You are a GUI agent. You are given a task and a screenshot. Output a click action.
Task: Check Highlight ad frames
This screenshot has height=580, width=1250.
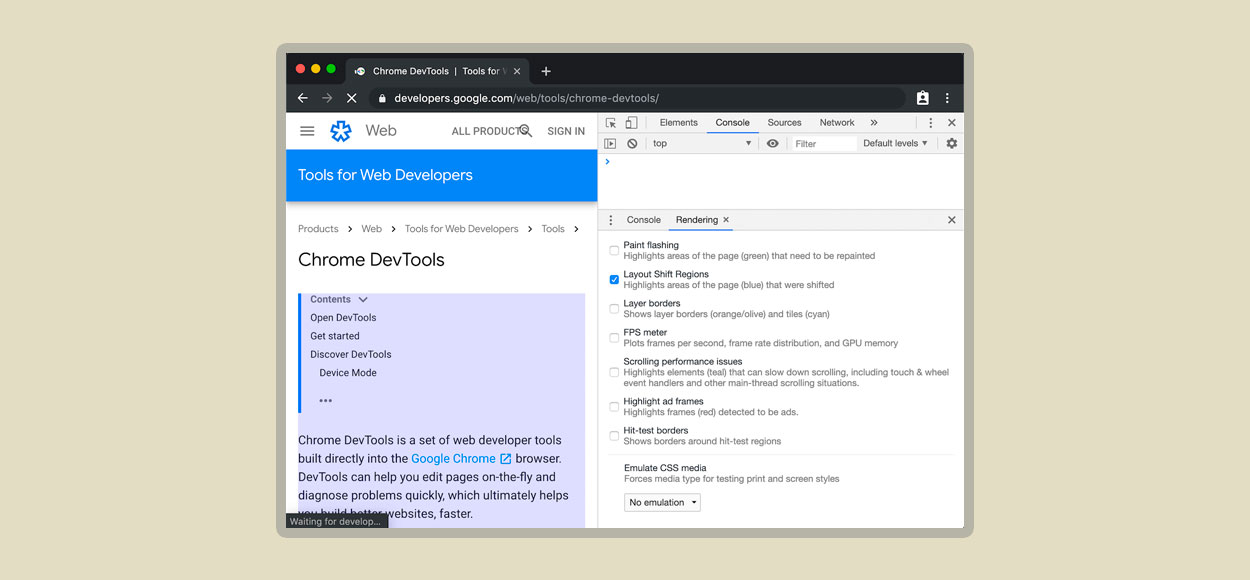pyautogui.click(x=614, y=407)
